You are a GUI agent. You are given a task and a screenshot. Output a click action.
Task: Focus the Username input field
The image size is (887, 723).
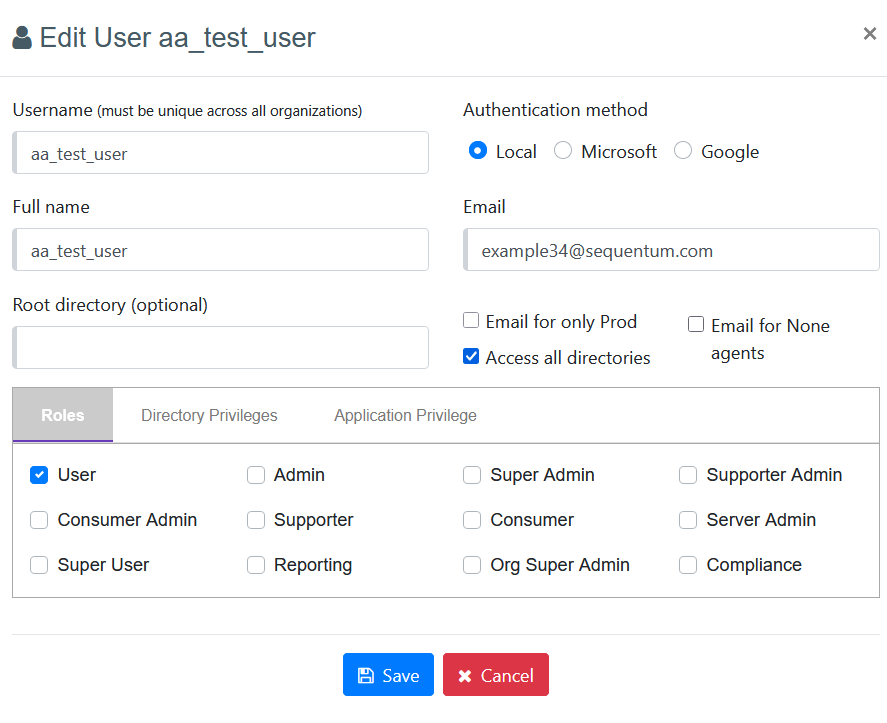222,153
